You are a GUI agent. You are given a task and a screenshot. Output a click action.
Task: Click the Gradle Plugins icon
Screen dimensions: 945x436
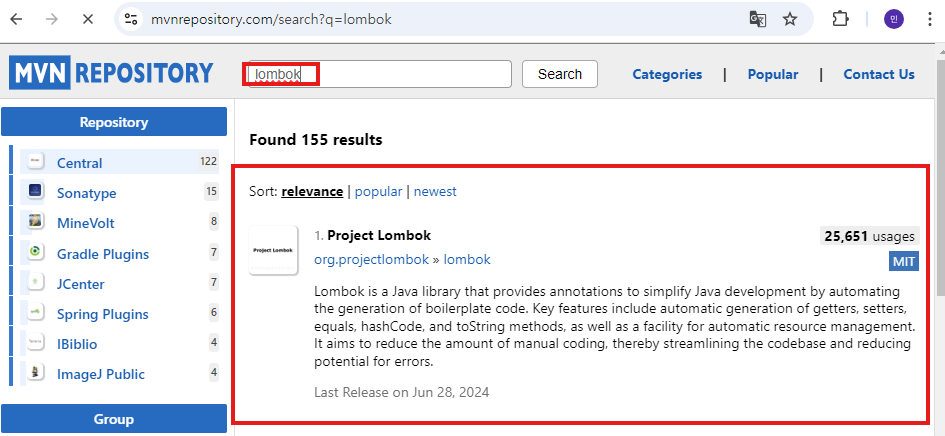pyautogui.click(x=35, y=251)
